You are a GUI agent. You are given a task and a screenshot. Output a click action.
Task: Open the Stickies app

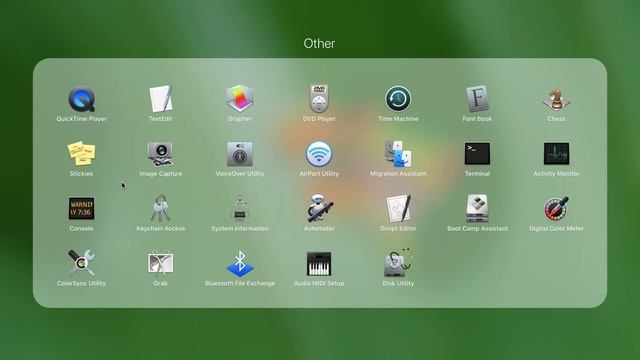[x=82, y=153]
